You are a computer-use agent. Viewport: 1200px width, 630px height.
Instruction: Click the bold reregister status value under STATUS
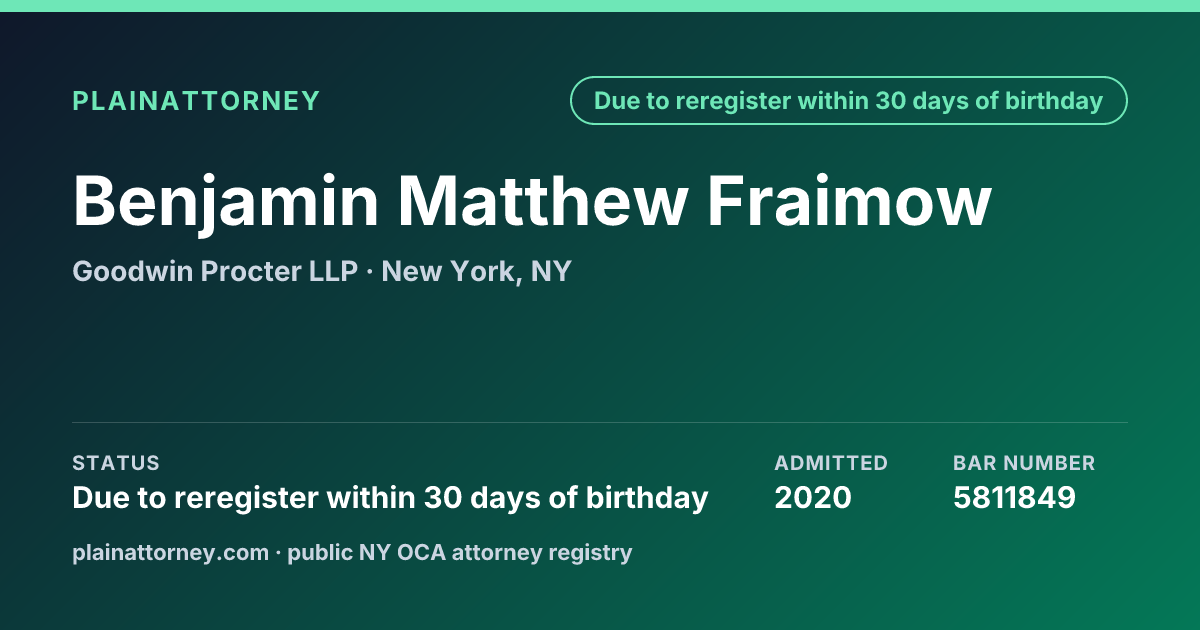[390, 498]
